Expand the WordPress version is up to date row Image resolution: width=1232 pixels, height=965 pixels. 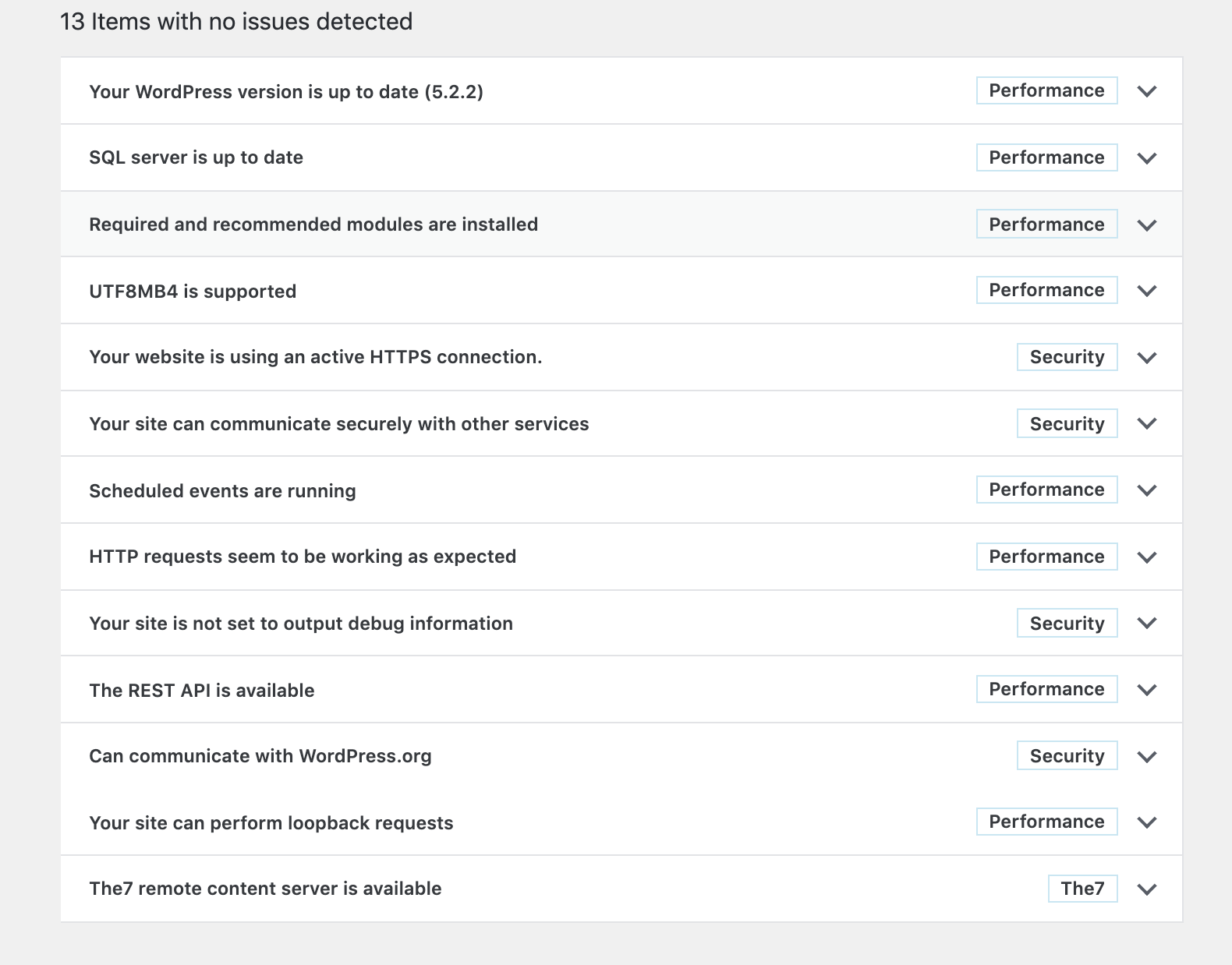click(1146, 91)
